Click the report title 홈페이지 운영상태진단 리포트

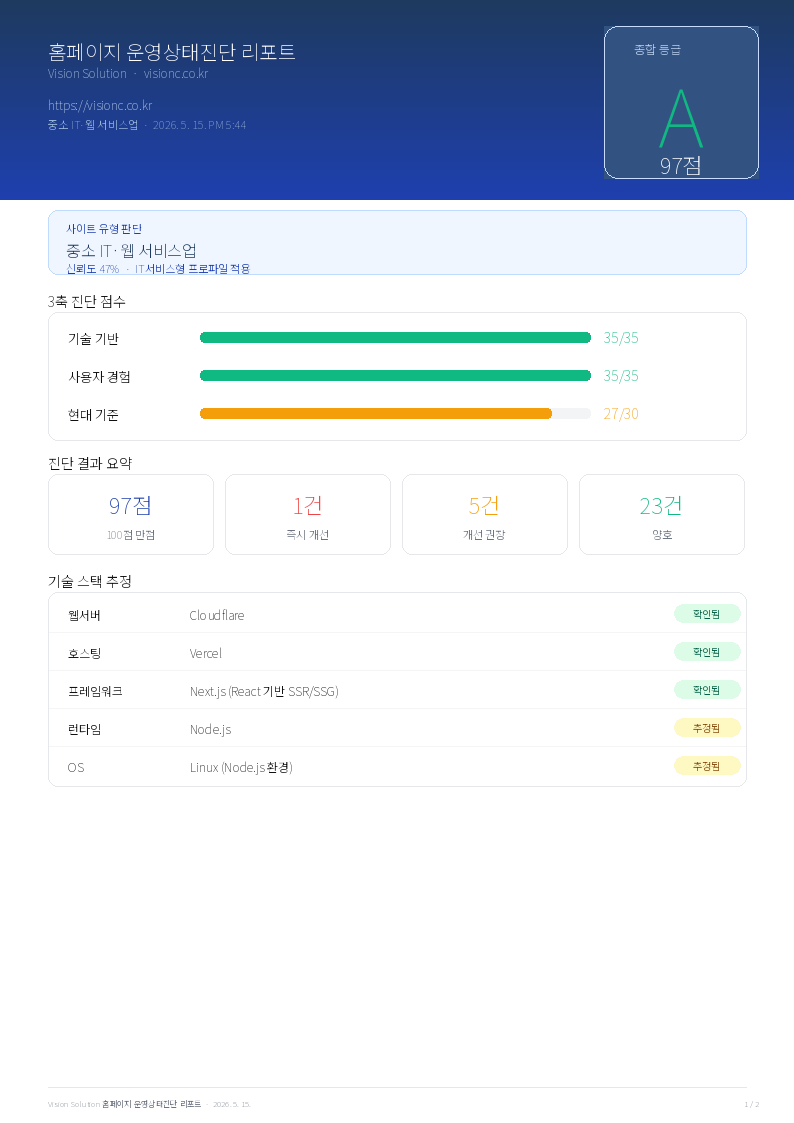(171, 52)
